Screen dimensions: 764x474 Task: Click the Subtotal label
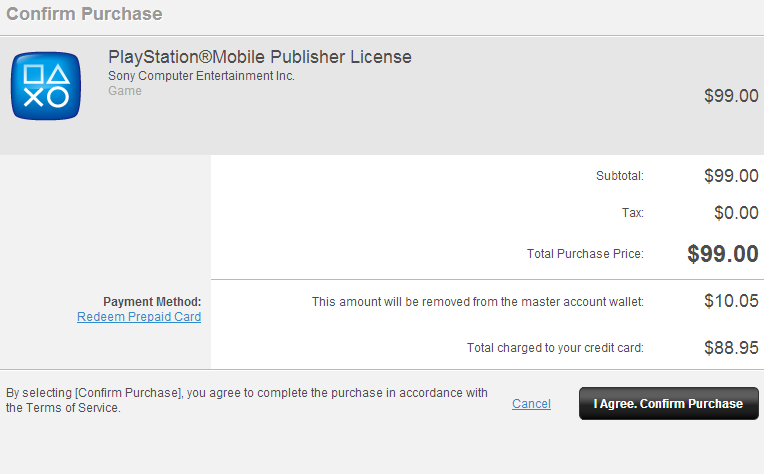click(x=620, y=176)
